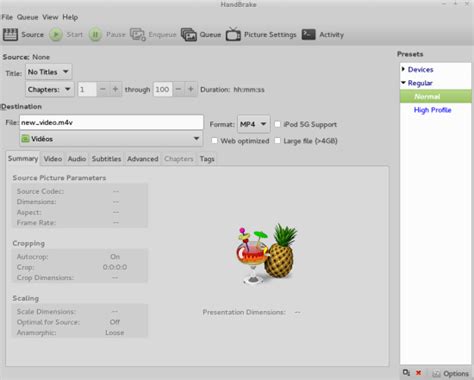Click the Crop value '0:0:0:0'
Viewport: 474px width, 380px height.
tap(115, 267)
